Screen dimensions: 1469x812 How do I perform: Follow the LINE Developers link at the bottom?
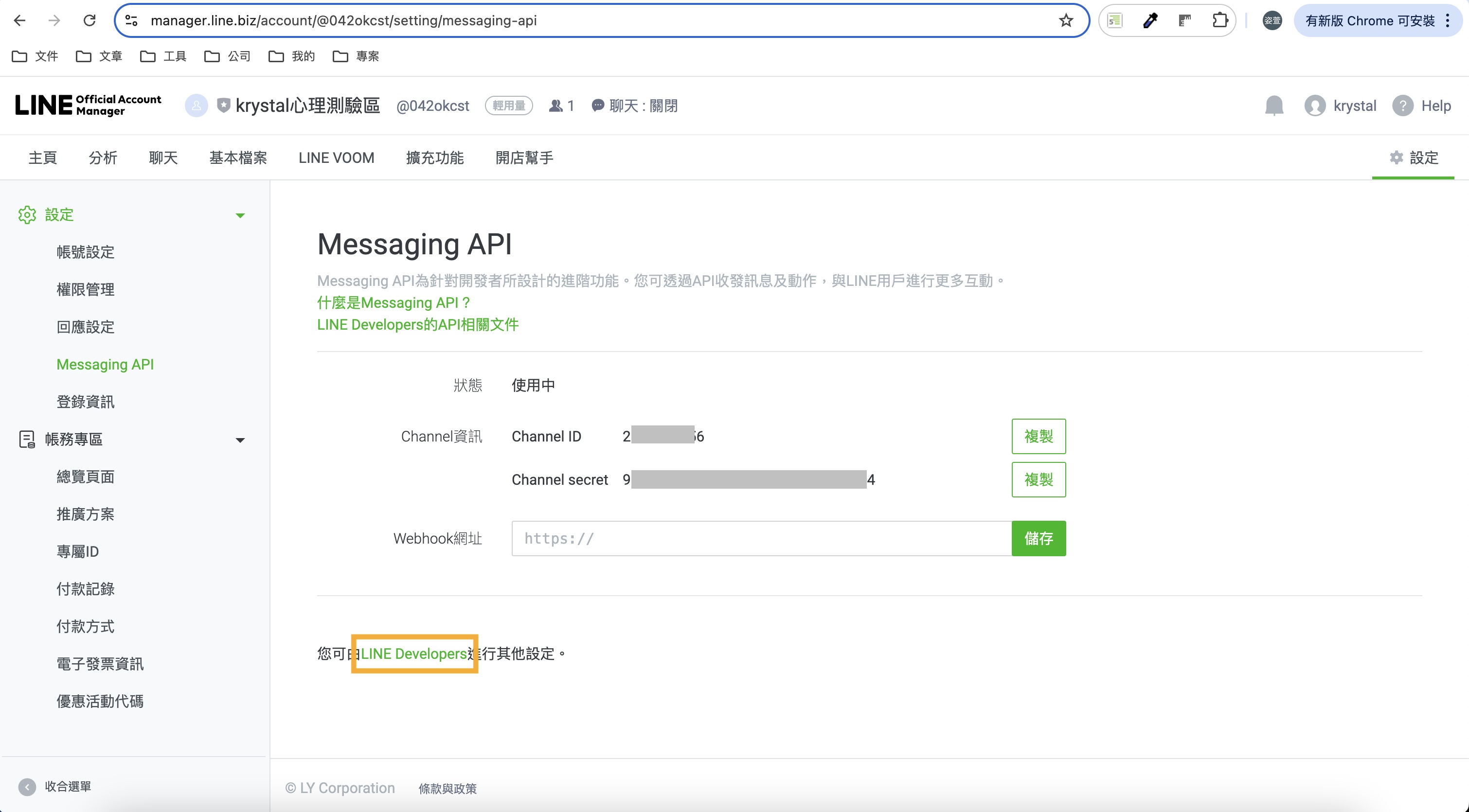pyautogui.click(x=414, y=653)
